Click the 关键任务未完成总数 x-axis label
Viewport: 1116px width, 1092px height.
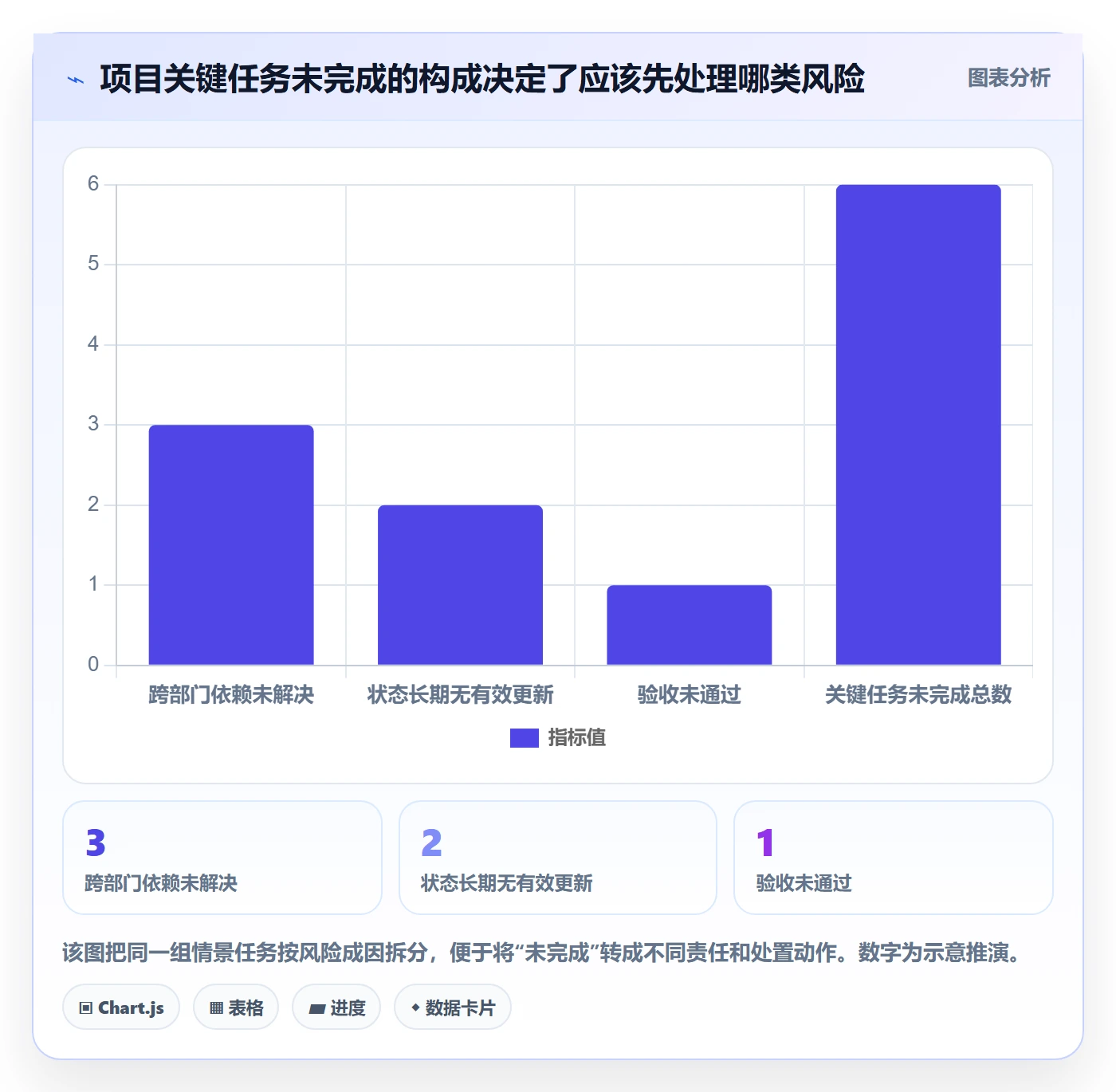[918, 695]
